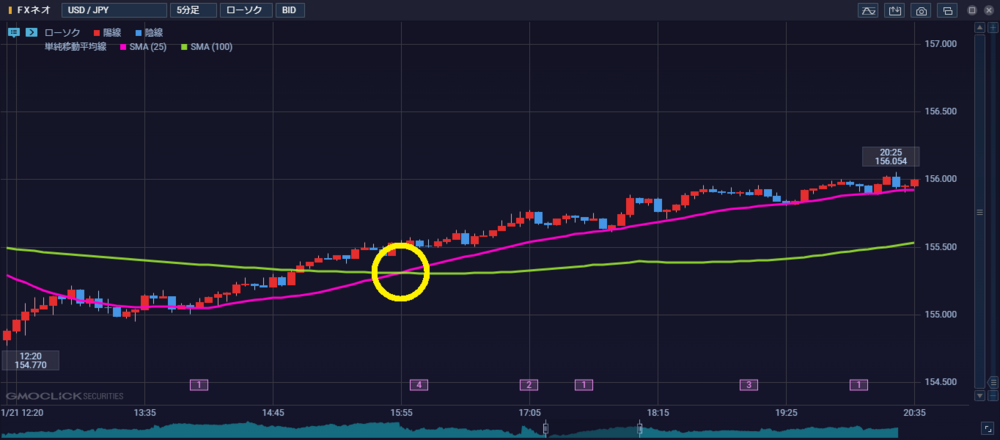
Task: Click the event marker labeled 4
Action: [x=419, y=384]
